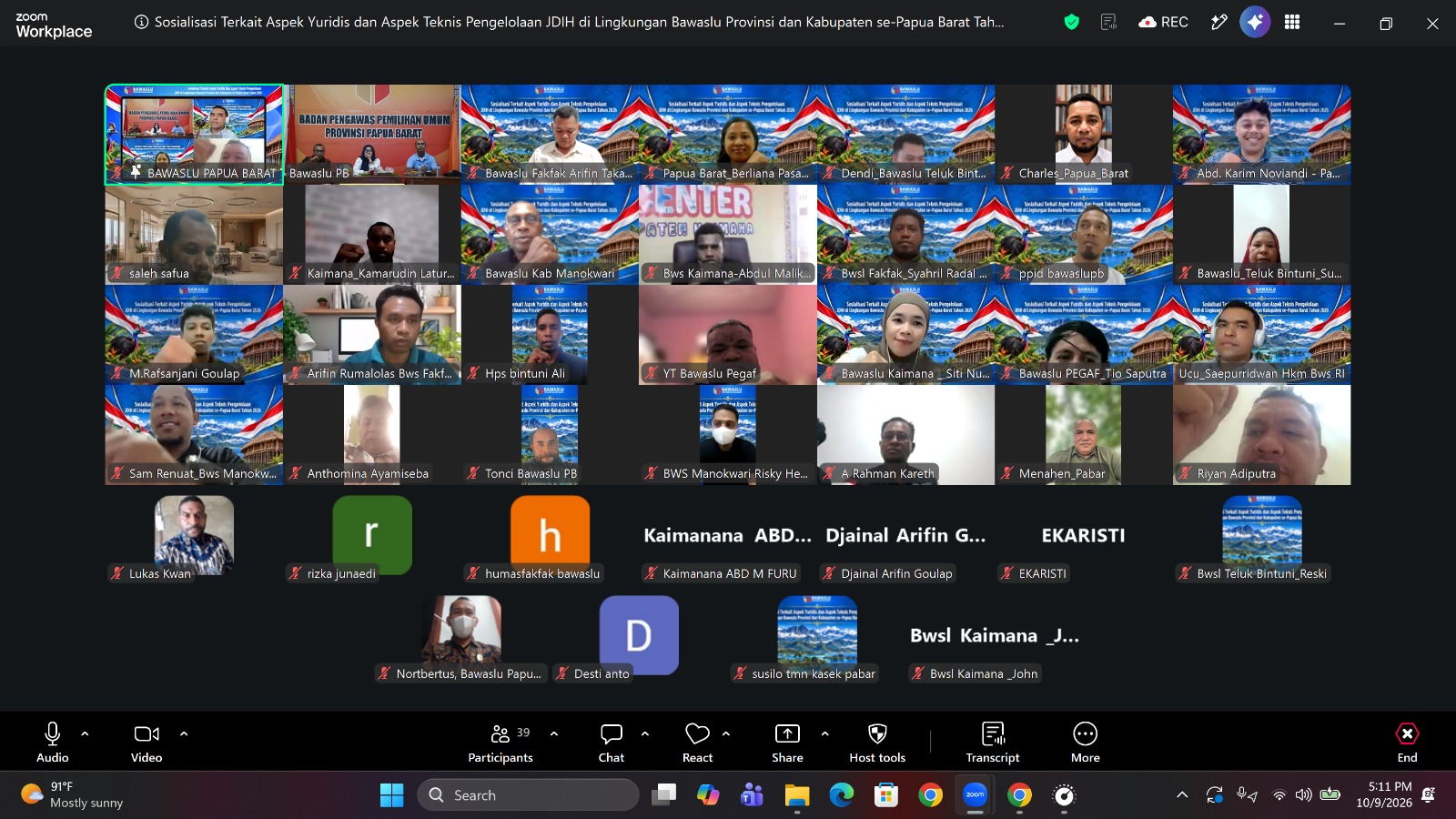Open Microsoft Teams from taskbar

click(752, 795)
